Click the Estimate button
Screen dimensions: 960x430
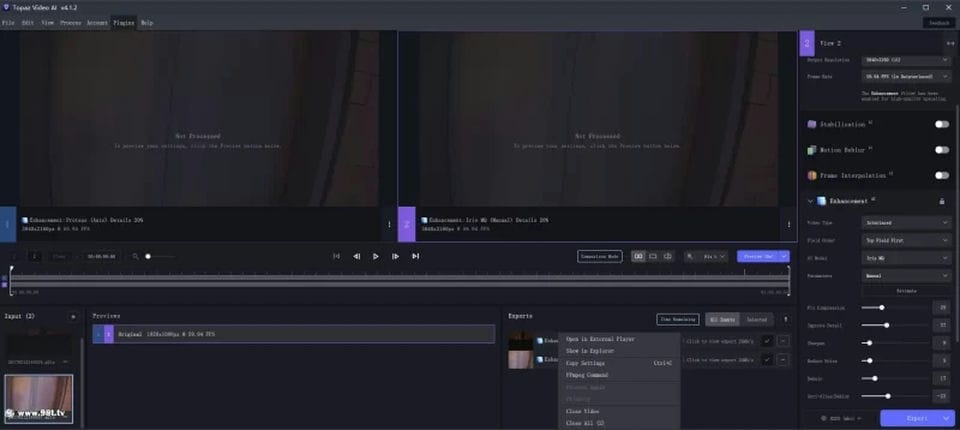pyautogui.click(x=906, y=291)
